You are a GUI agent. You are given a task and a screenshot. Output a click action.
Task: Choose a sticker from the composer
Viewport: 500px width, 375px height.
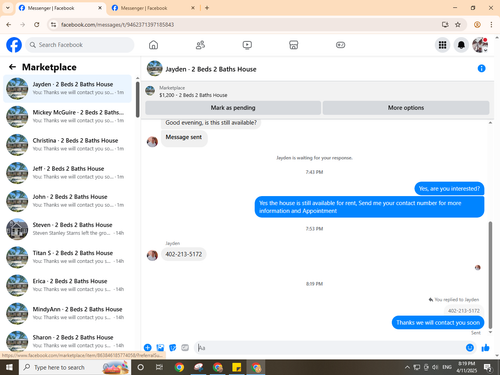click(172, 348)
